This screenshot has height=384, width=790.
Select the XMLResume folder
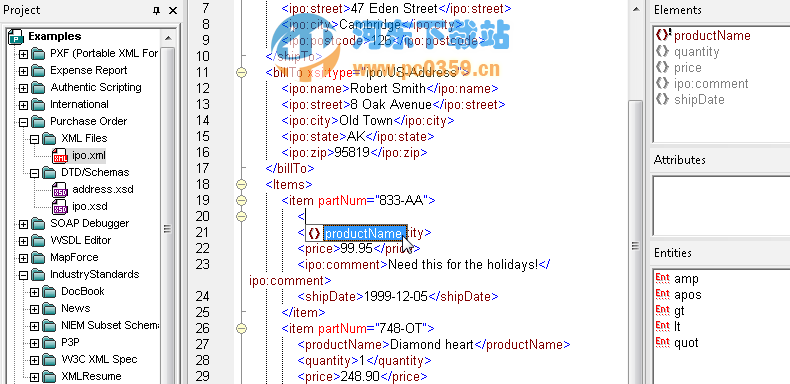click(91, 376)
